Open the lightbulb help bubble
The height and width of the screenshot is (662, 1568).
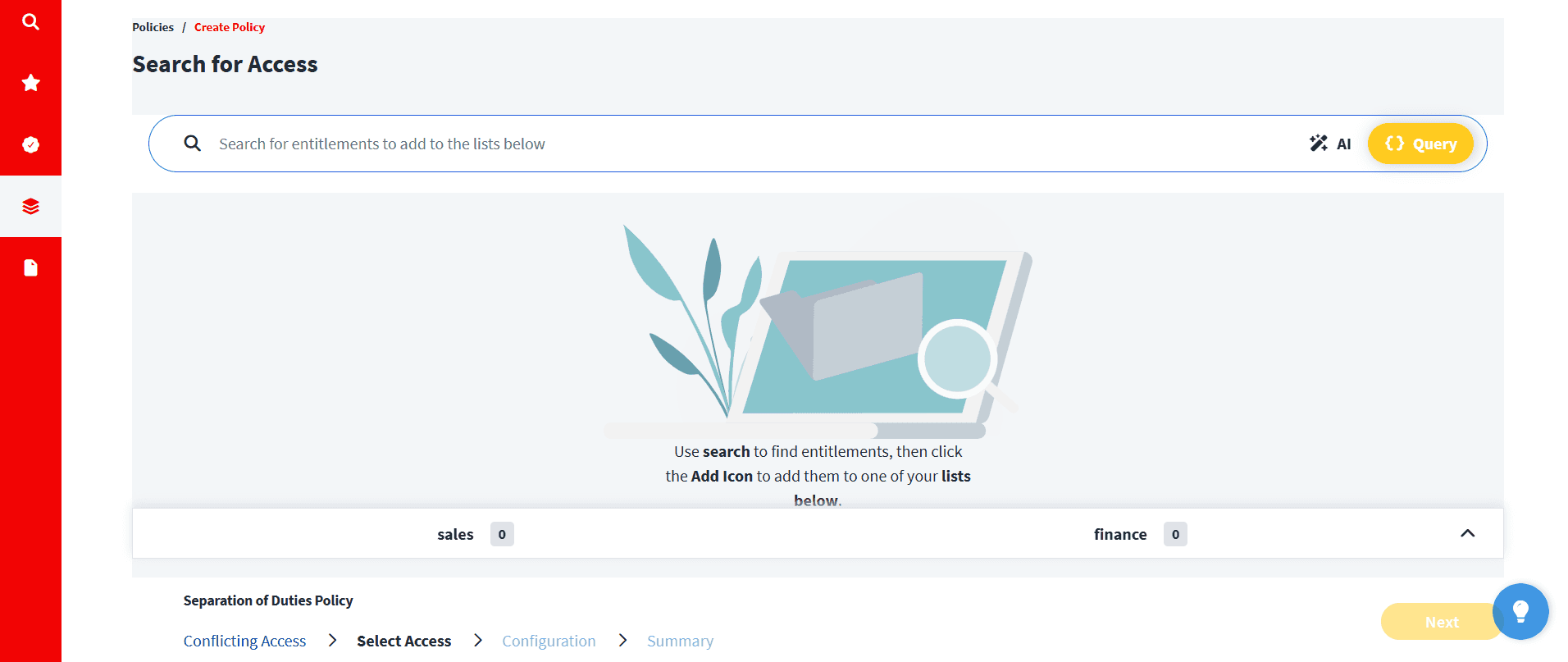point(1520,611)
